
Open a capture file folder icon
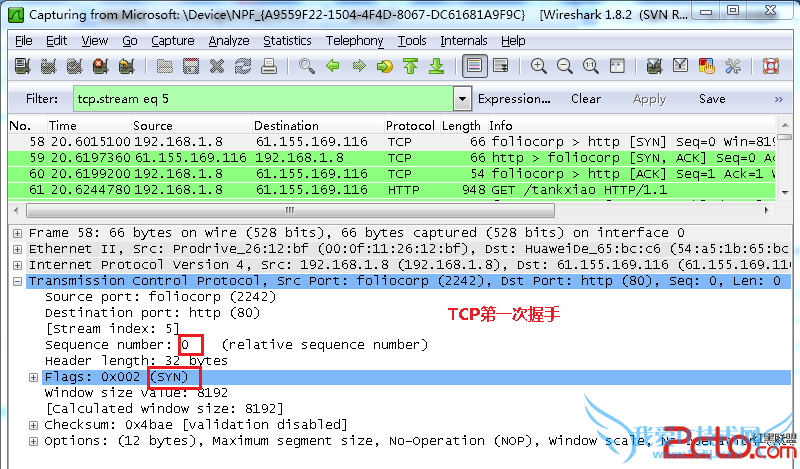pos(164,66)
